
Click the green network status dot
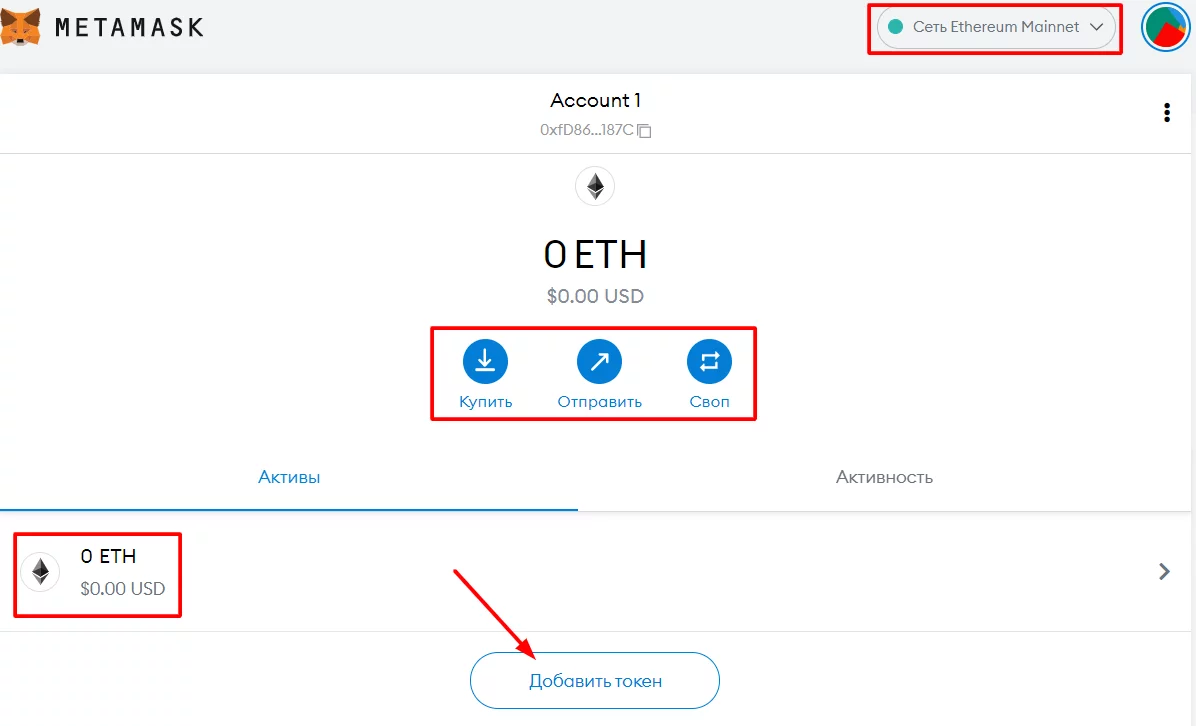pos(895,27)
